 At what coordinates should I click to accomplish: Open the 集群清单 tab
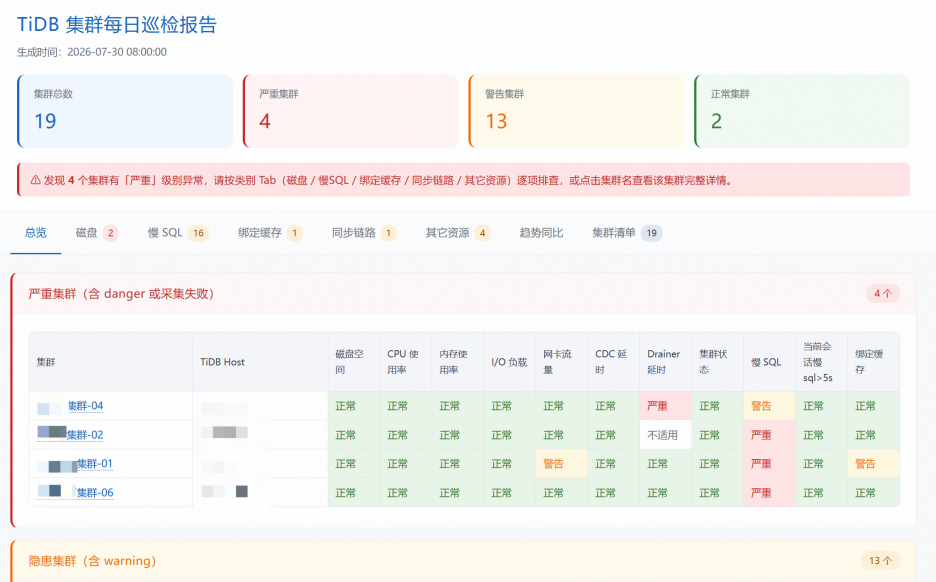pyautogui.click(x=627, y=233)
